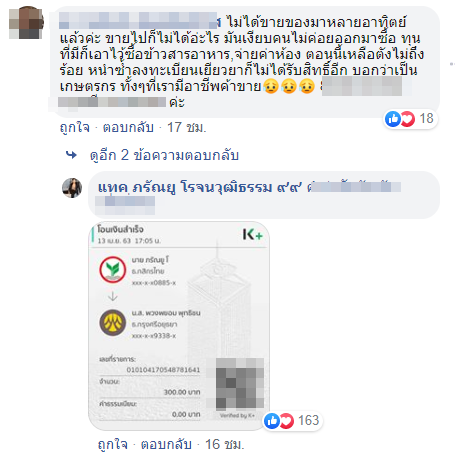Viewport: 455px width, 462px height.
Task: Click the blue like icon beside 163
Action: click(272, 421)
